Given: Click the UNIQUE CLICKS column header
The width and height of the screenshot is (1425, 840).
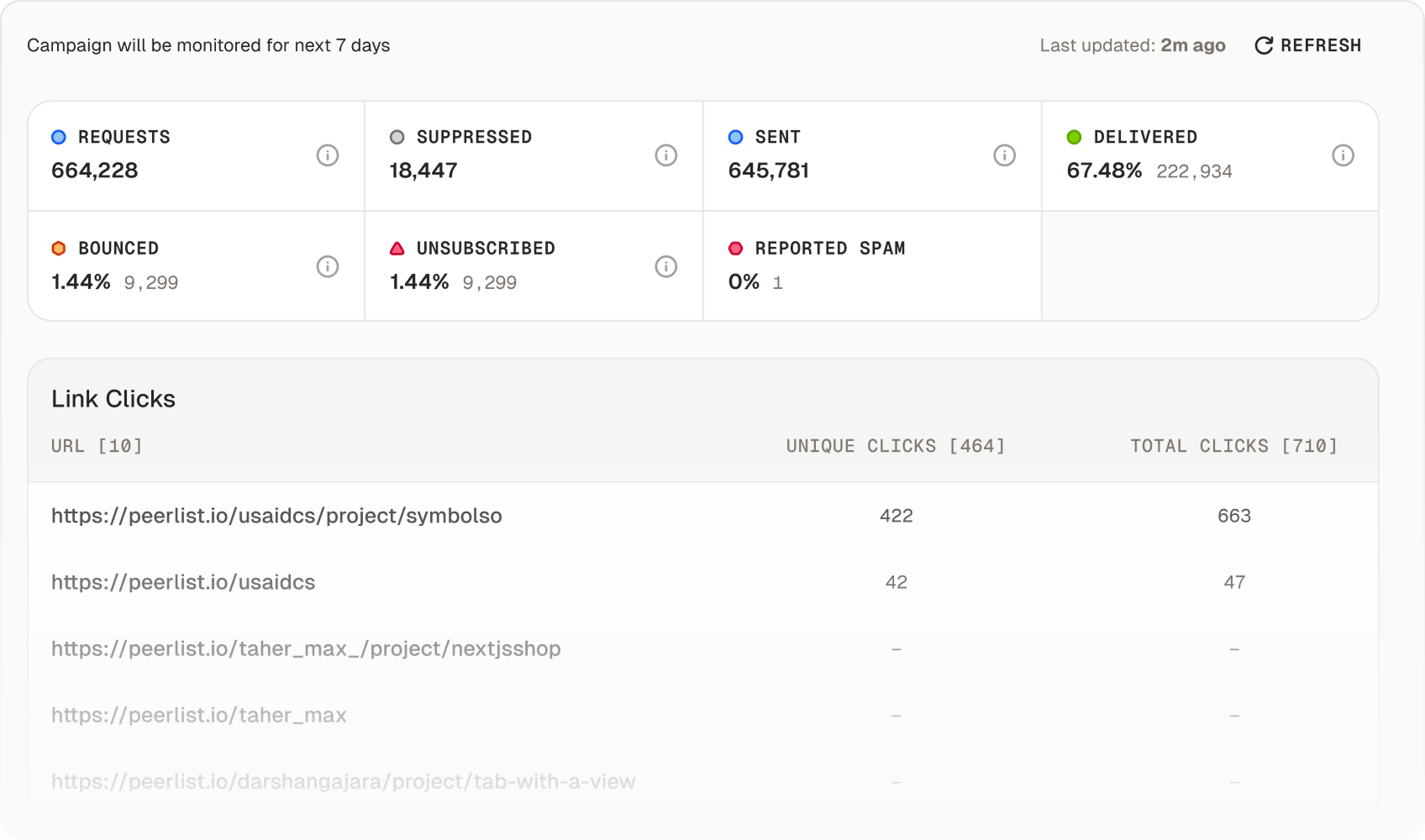Looking at the screenshot, I should tap(896, 446).
